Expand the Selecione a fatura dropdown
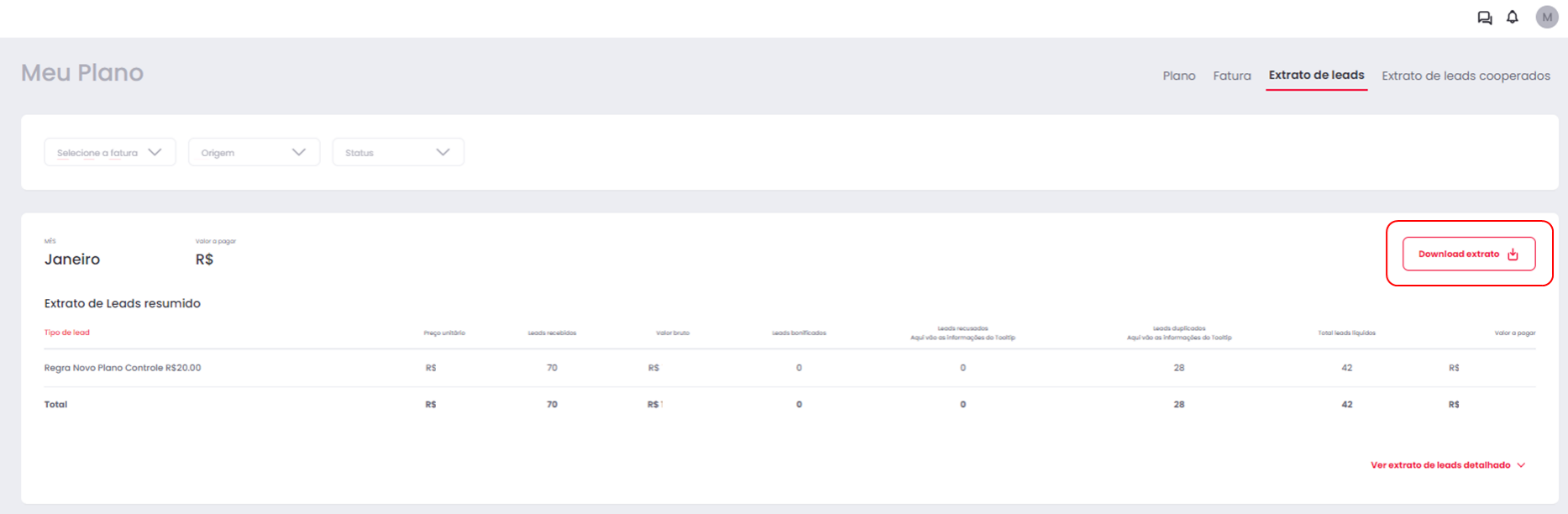Viewport: 1568px width, 514px height. (x=110, y=152)
